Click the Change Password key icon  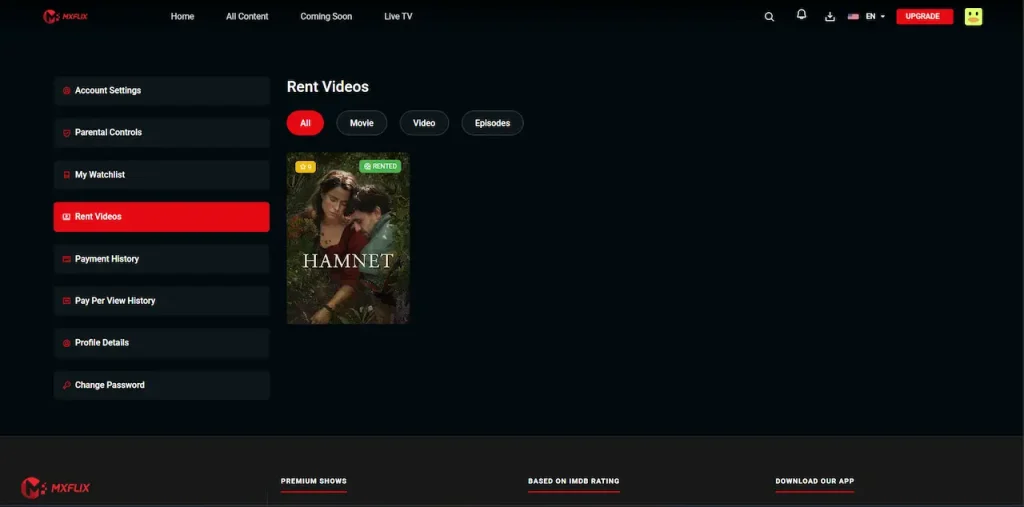67,385
